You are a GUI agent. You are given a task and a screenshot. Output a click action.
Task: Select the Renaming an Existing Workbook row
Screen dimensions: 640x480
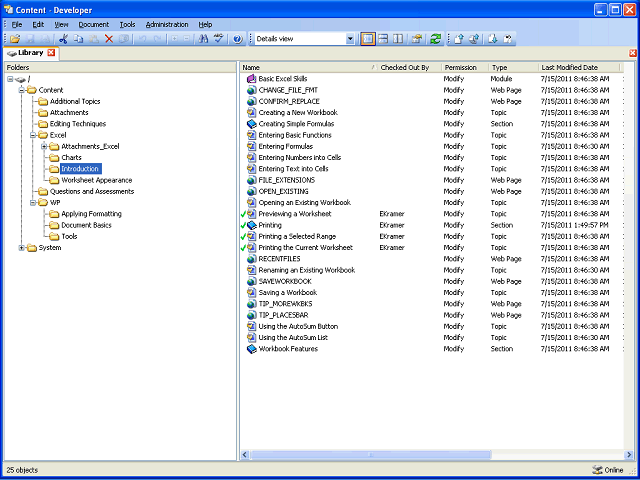tap(432, 270)
